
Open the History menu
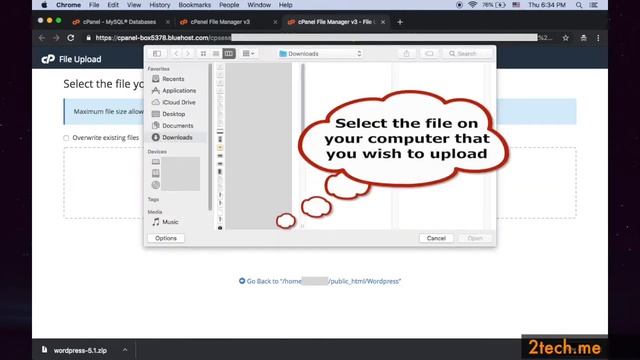pos(159,5)
